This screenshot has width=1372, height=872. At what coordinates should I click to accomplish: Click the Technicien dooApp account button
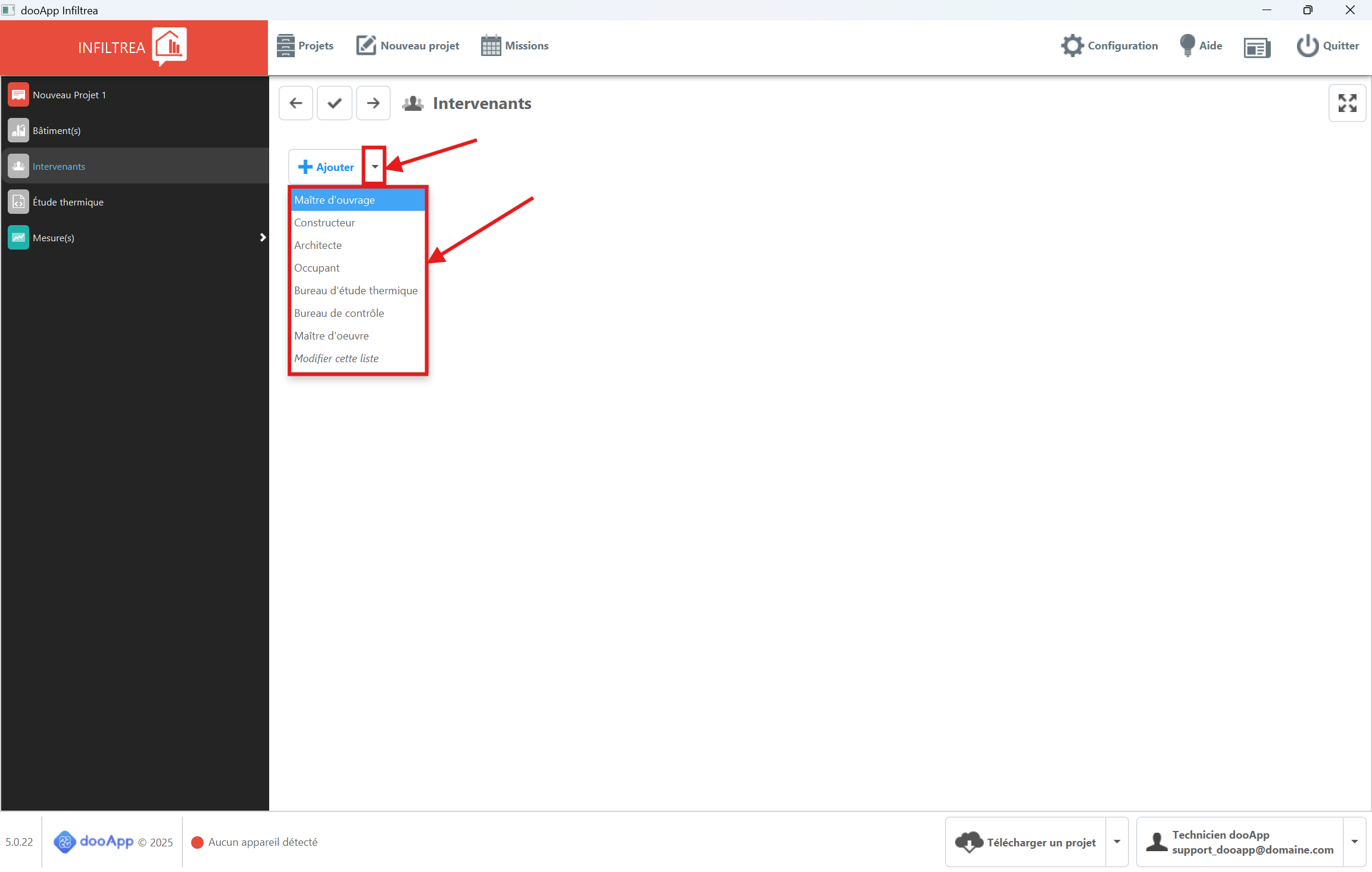1240,842
